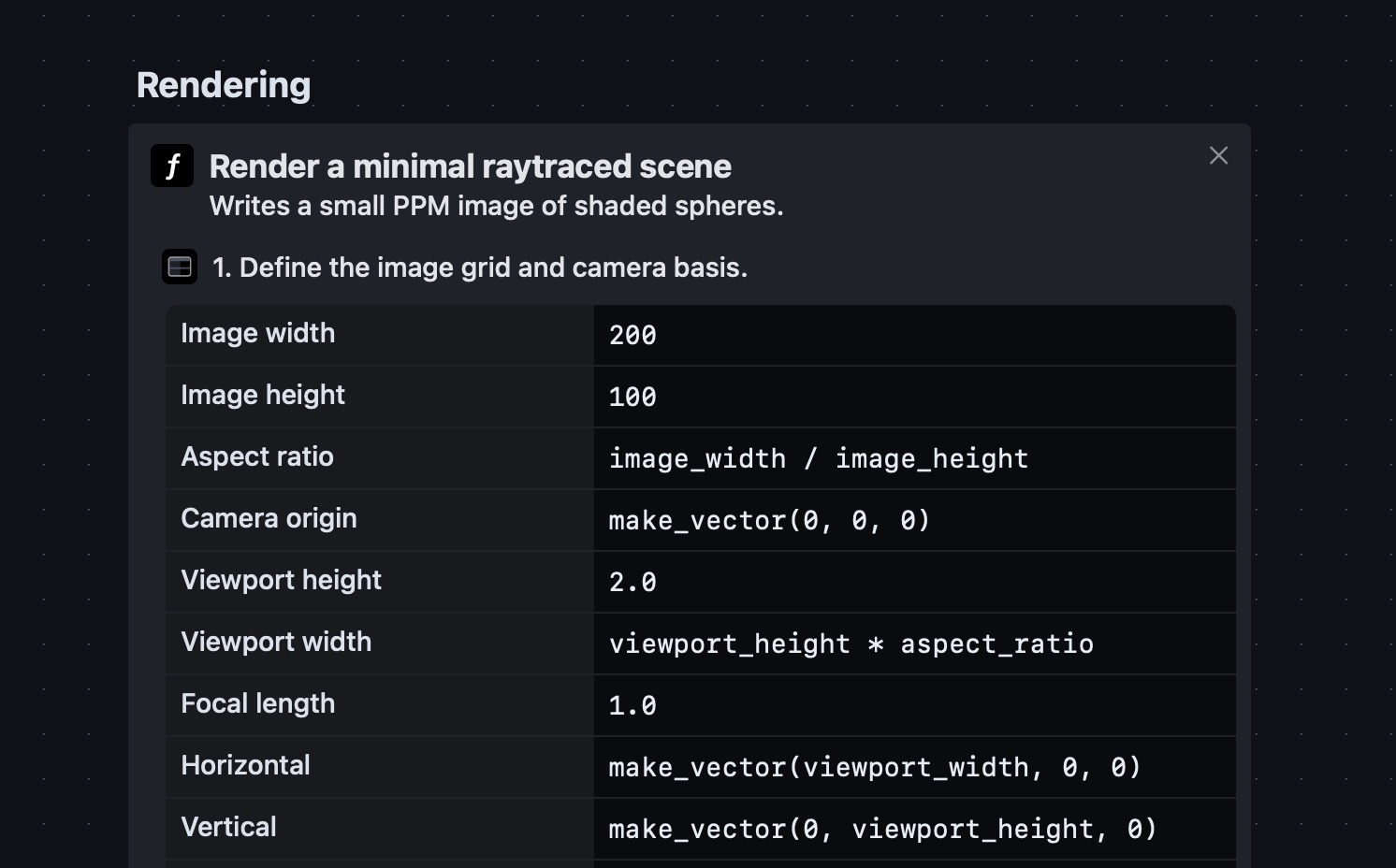Click the Vertical vector expression cell
The height and width of the screenshot is (868, 1396).
(882, 829)
